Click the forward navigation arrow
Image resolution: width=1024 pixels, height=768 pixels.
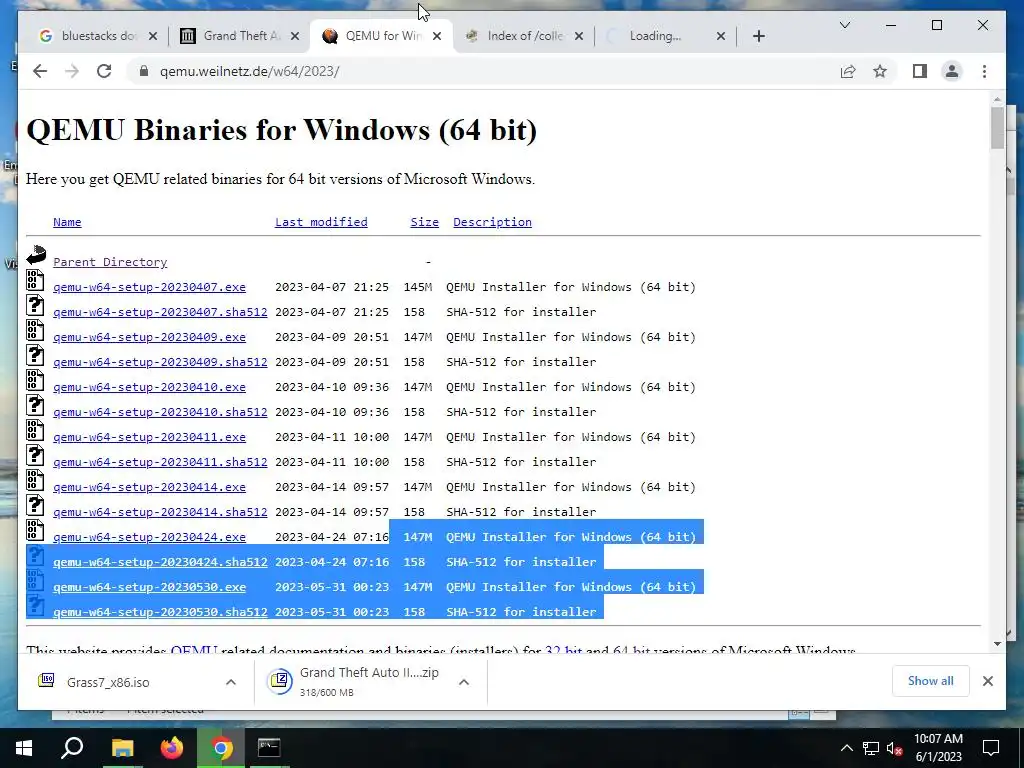[x=72, y=71]
